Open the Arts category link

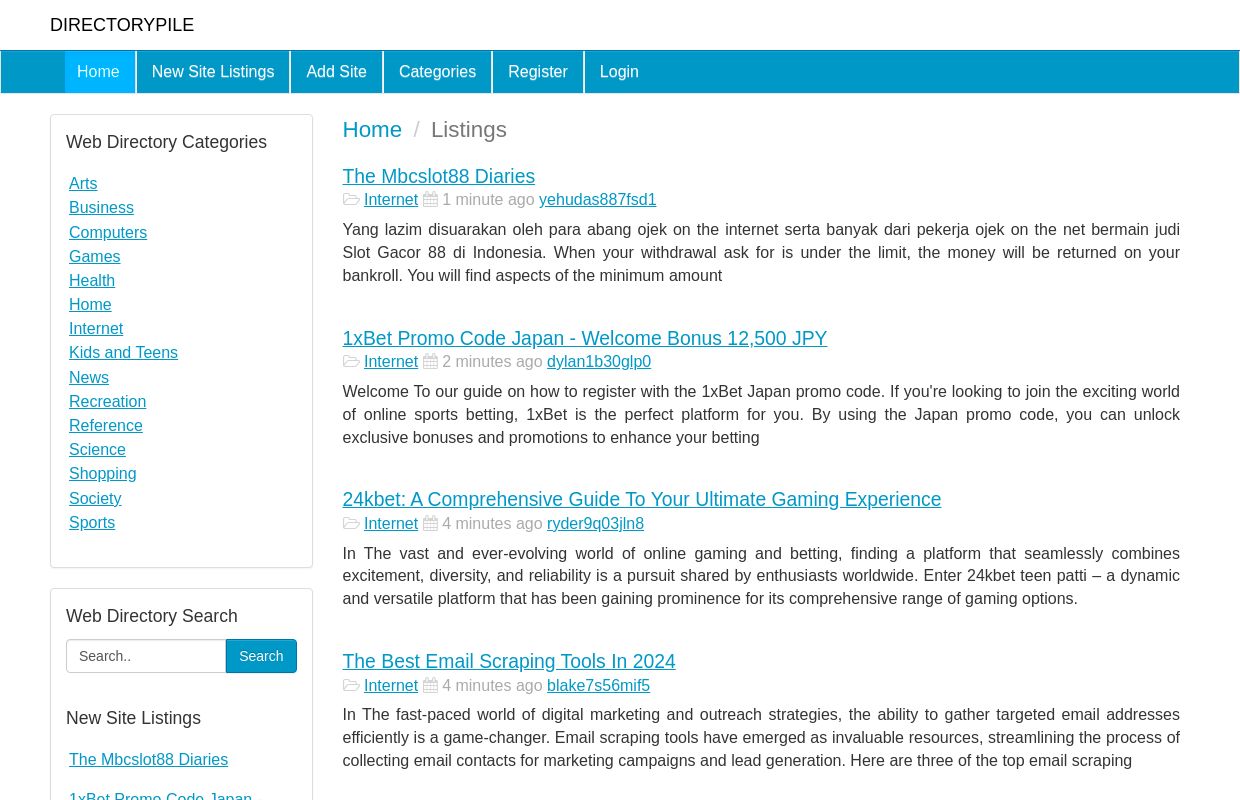point(83,184)
